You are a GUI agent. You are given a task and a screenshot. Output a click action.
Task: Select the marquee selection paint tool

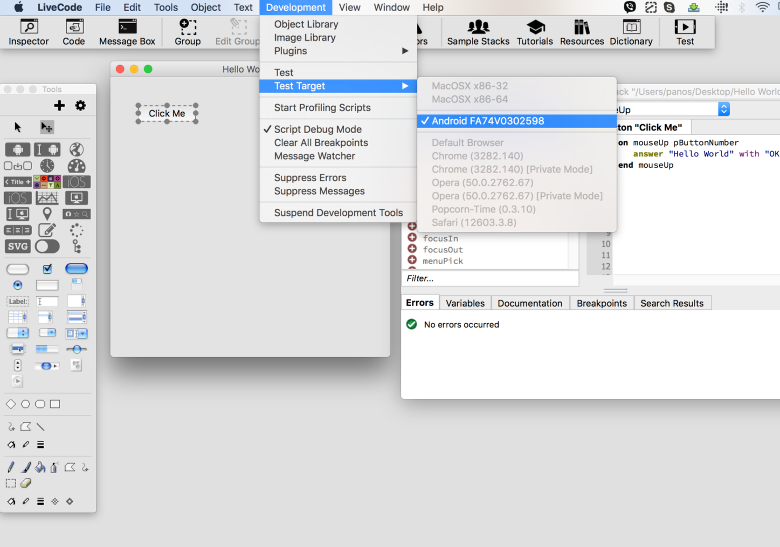tap(11, 483)
